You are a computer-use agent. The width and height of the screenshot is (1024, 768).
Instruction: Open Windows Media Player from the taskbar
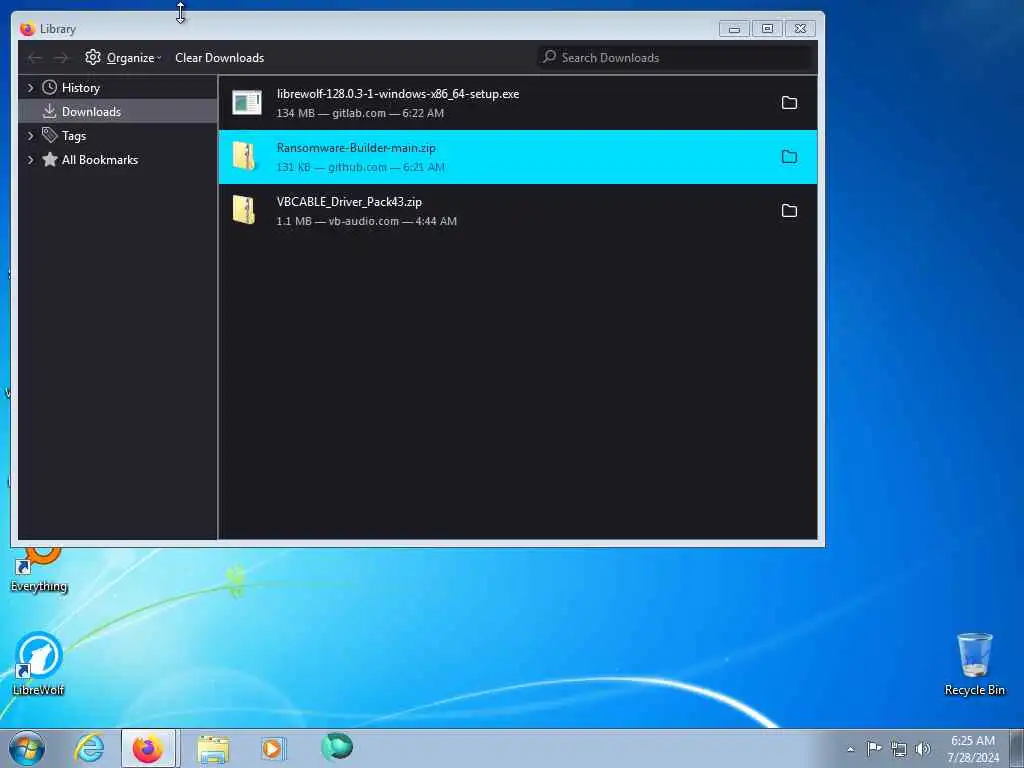point(272,748)
